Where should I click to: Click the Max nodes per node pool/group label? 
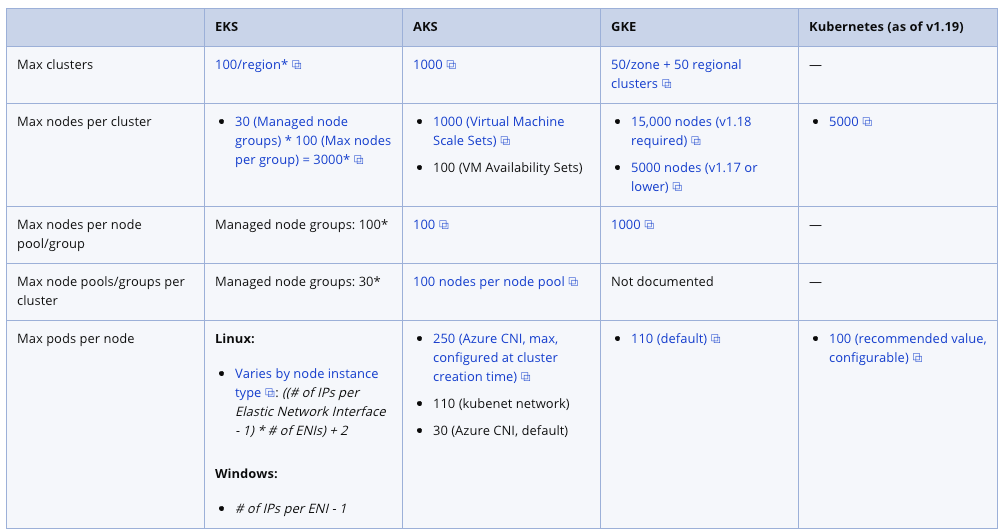pos(79,234)
